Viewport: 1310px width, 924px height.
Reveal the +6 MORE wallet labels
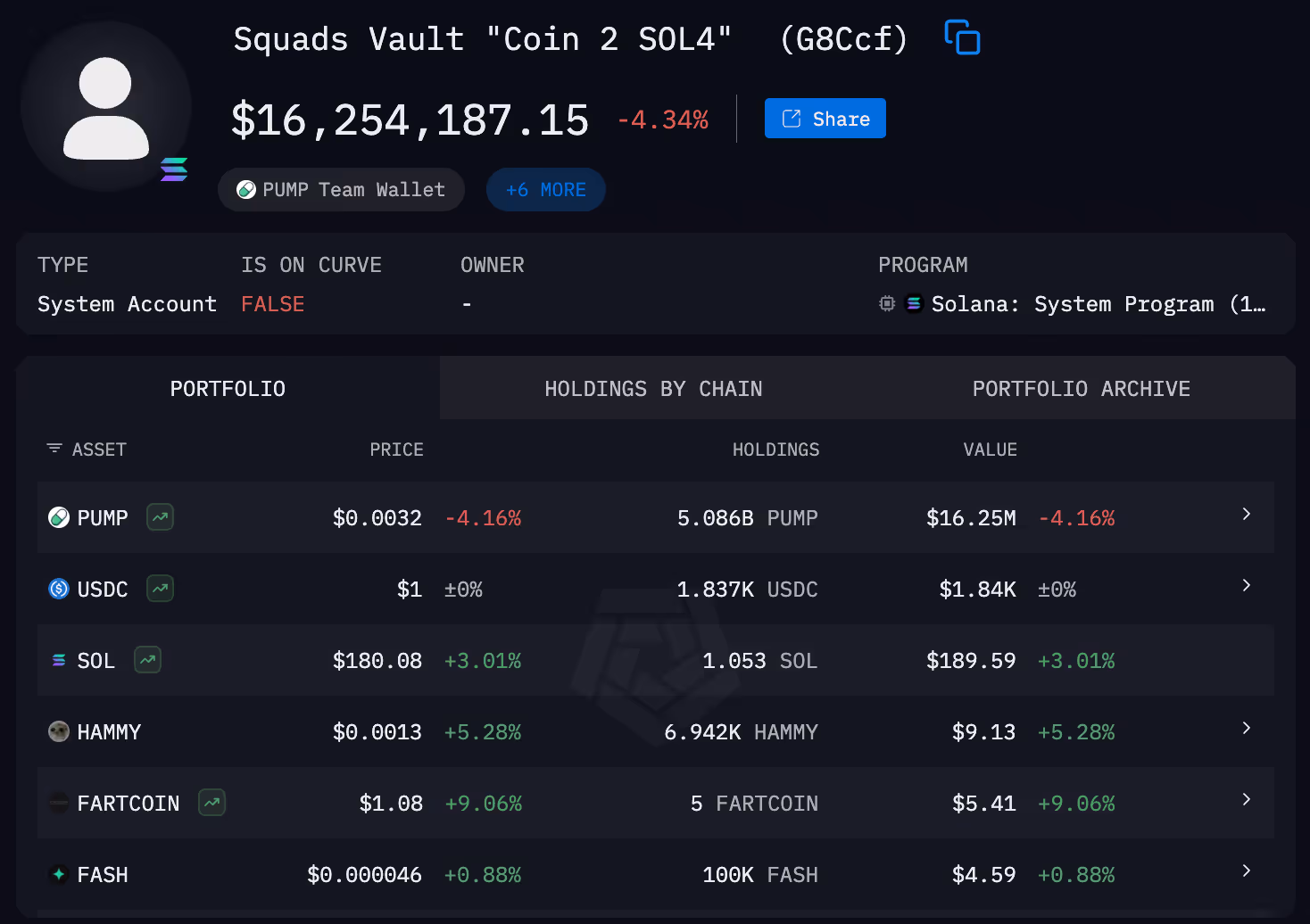[545, 189]
